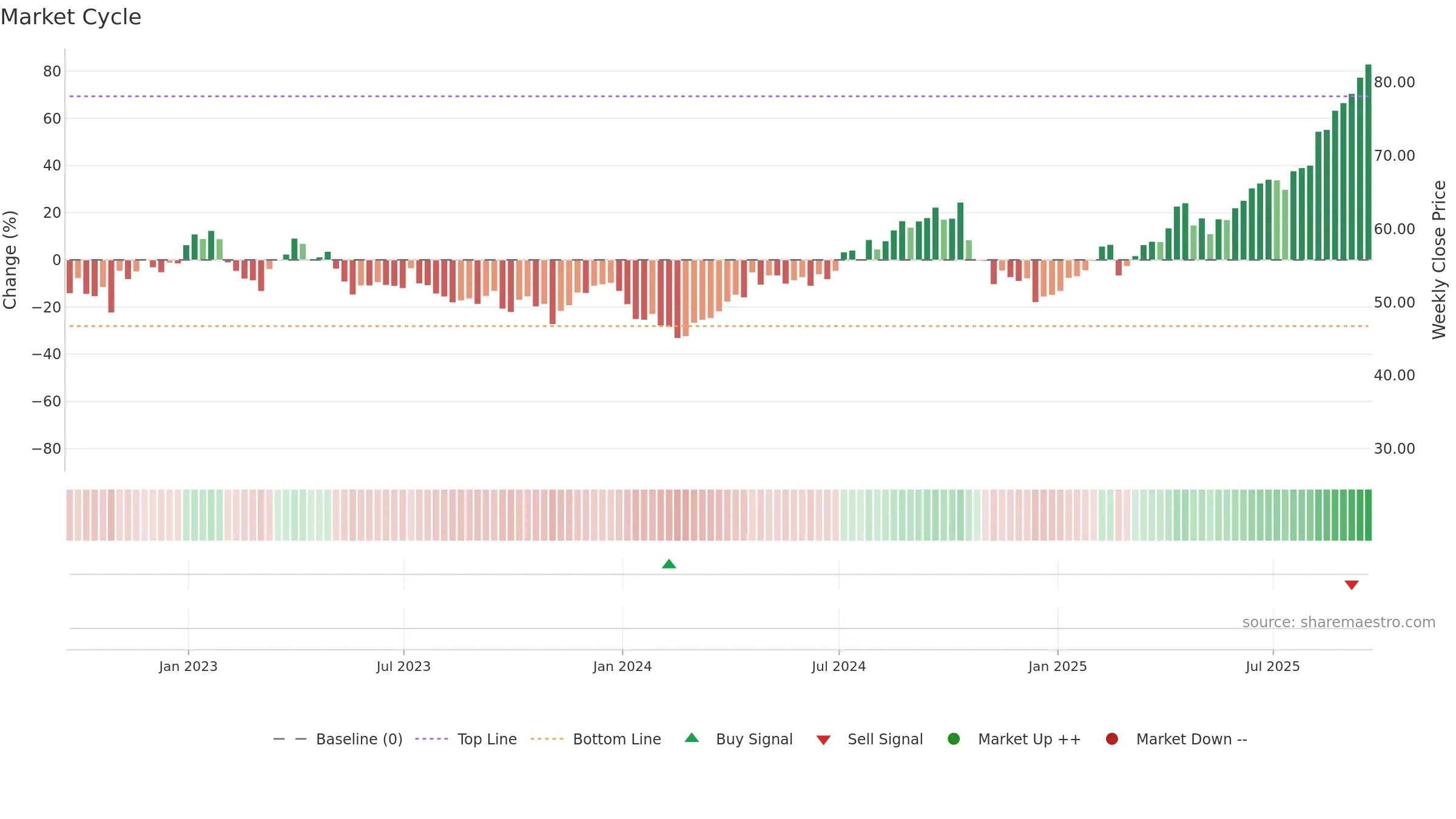Click the source: sharemaestro.com text
The height and width of the screenshot is (819, 1456).
(x=1339, y=622)
